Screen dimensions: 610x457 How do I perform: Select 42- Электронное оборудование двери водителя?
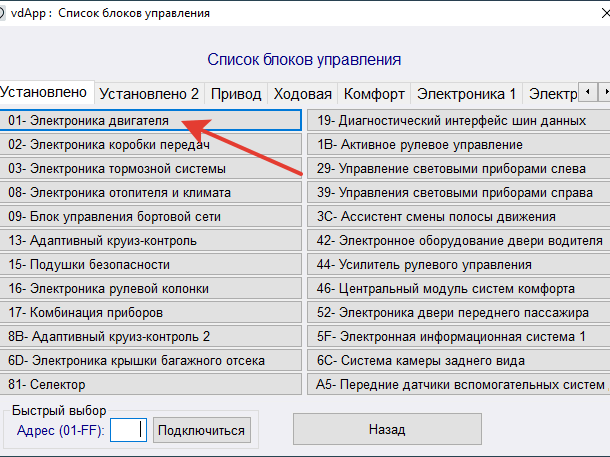pos(459,240)
